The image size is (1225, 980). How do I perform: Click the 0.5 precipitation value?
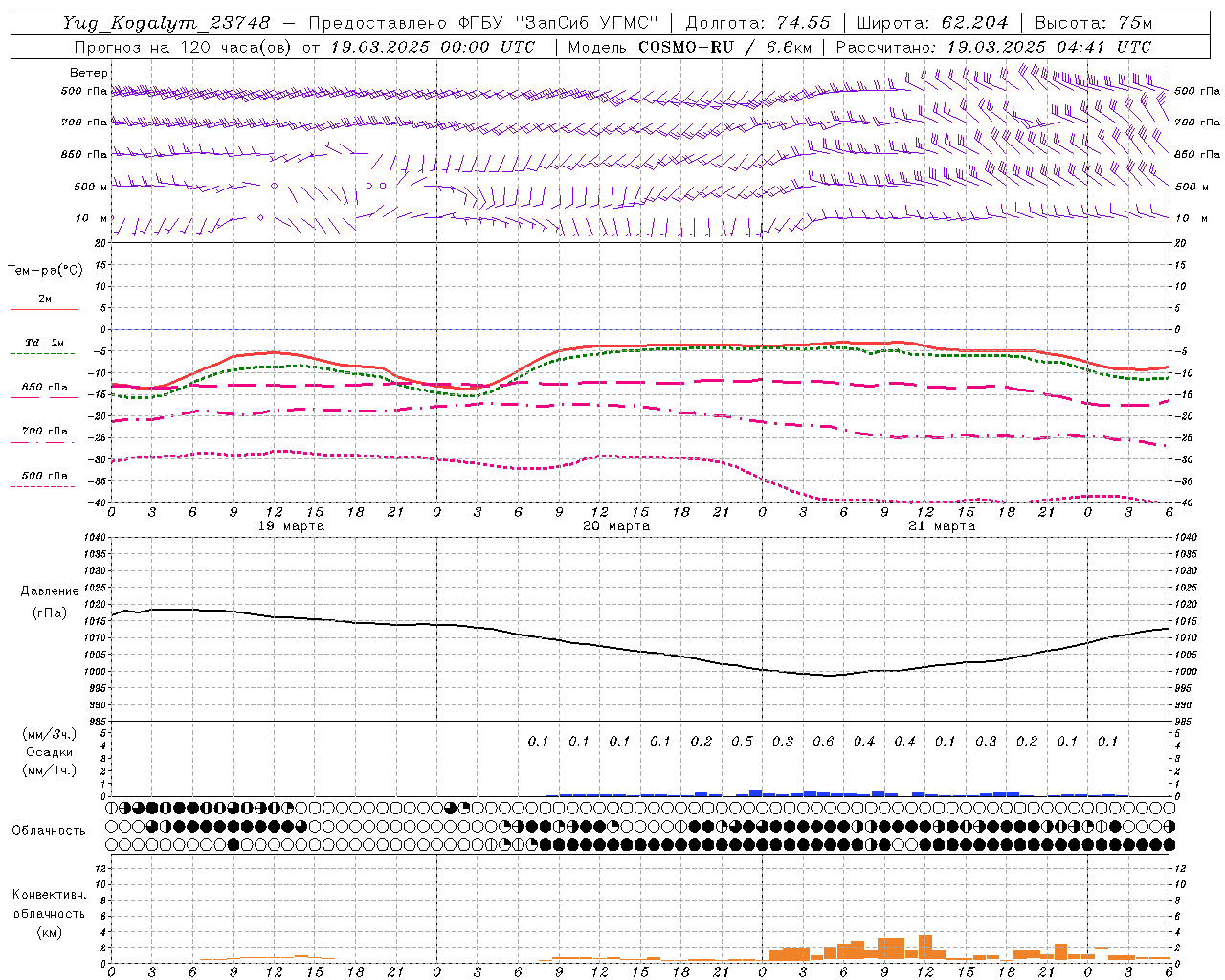(x=742, y=742)
